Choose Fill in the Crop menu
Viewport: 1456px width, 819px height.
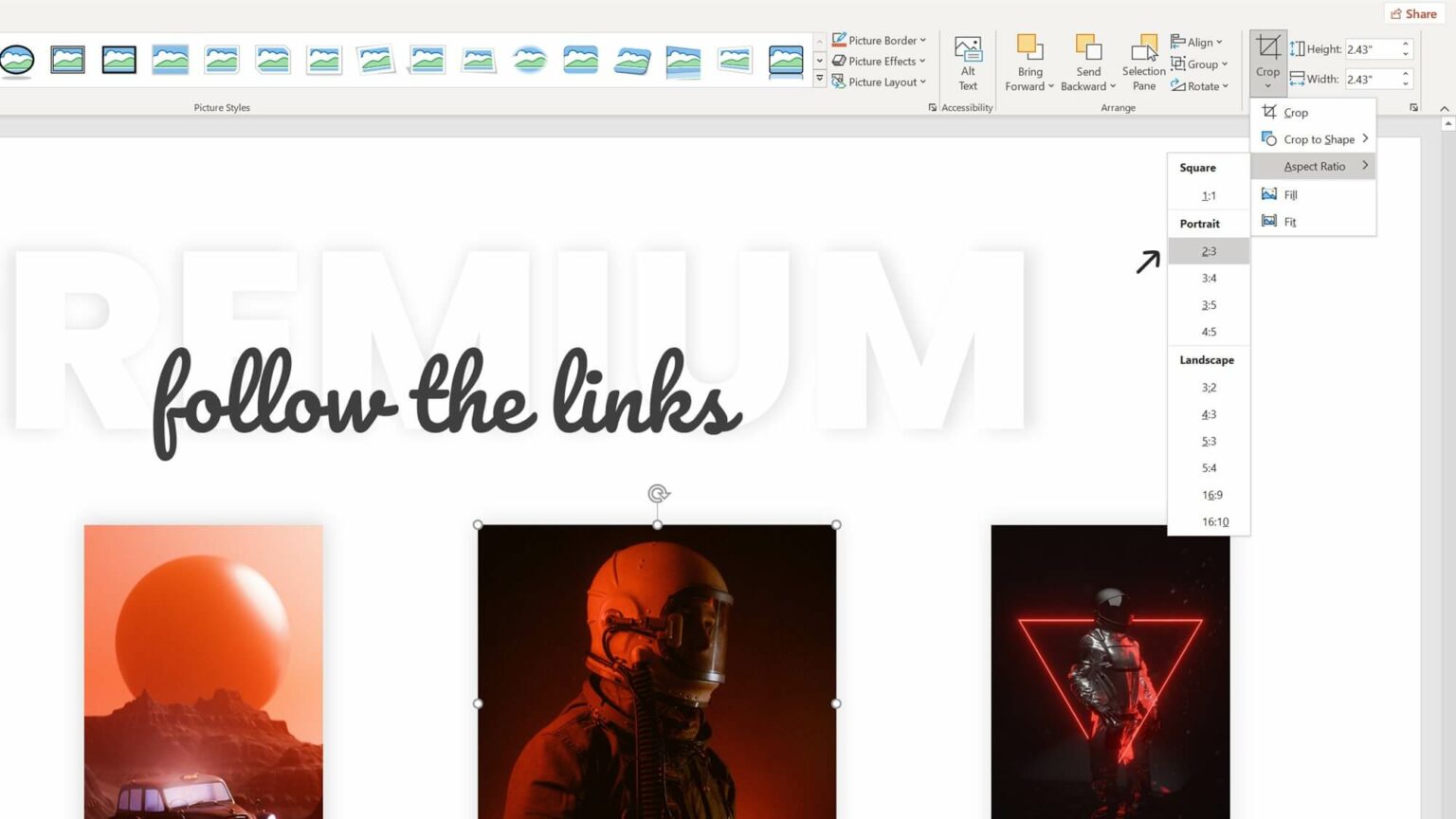coord(1291,194)
